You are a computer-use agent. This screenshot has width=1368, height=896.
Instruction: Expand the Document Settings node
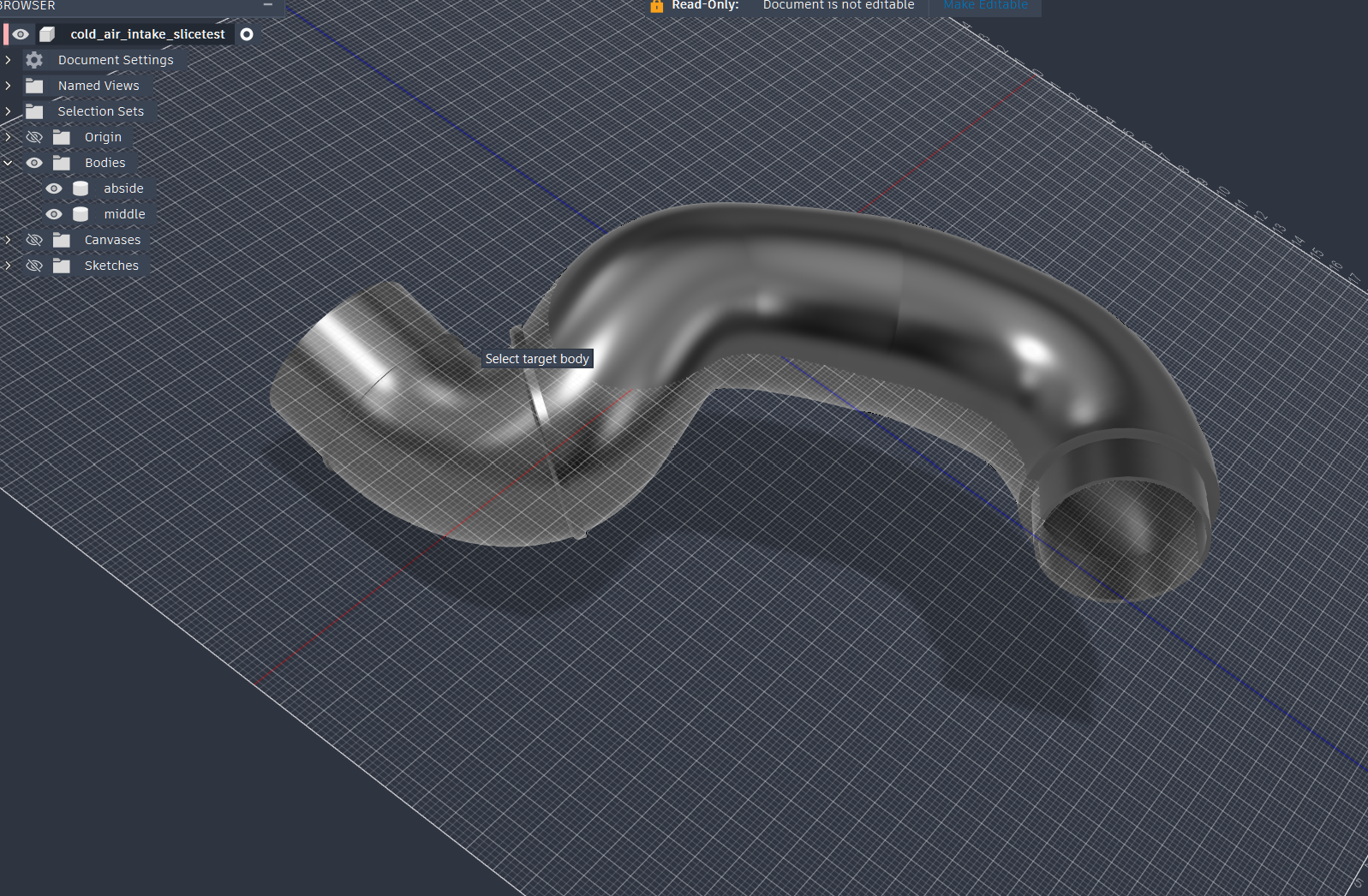[8, 60]
